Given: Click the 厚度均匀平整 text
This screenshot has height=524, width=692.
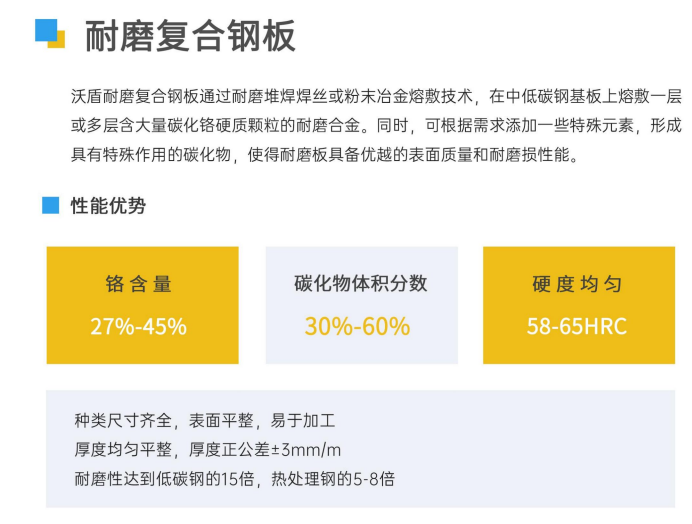Looking at the screenshot, I should click(x=123, y=449).
